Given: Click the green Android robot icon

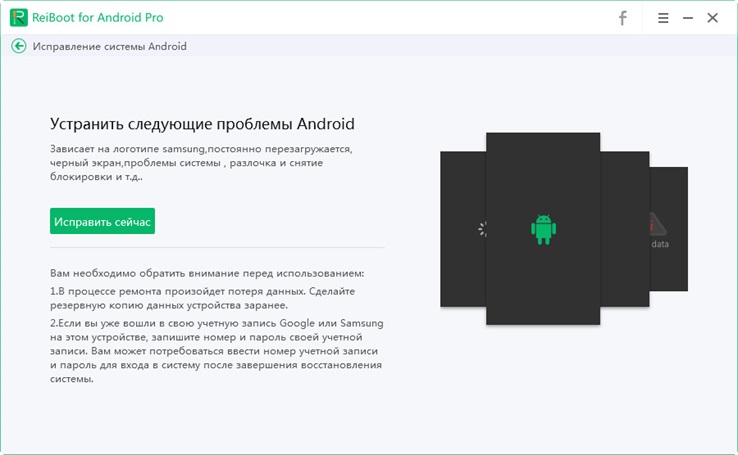Looking at the screenshot, I should point(543,229).
